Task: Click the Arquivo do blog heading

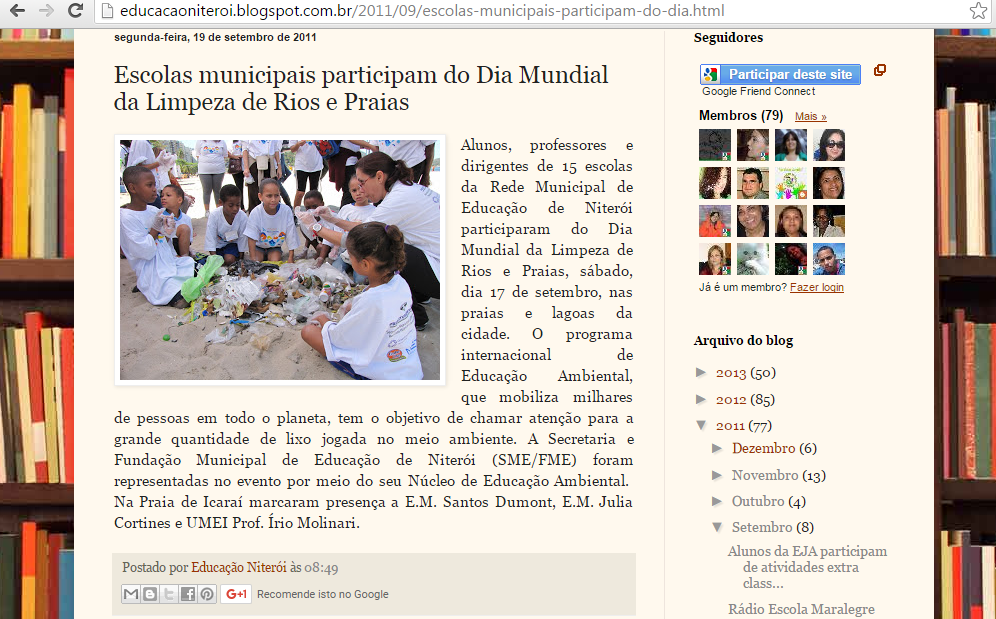Action: (743, 341)
